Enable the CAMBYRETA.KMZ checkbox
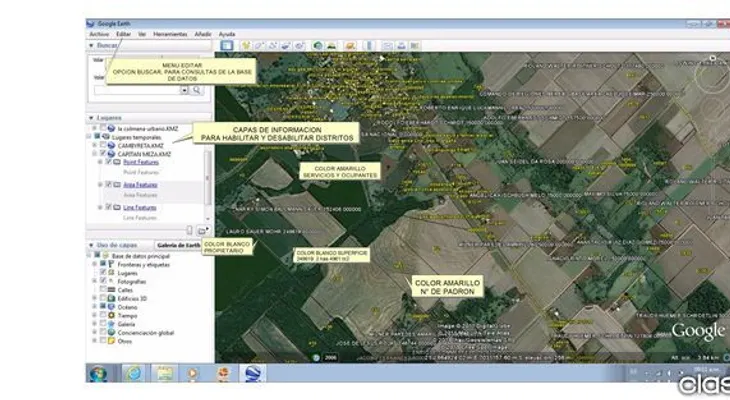Image resolution: width=730 pixels, height=400 pixels. (103, 145)
